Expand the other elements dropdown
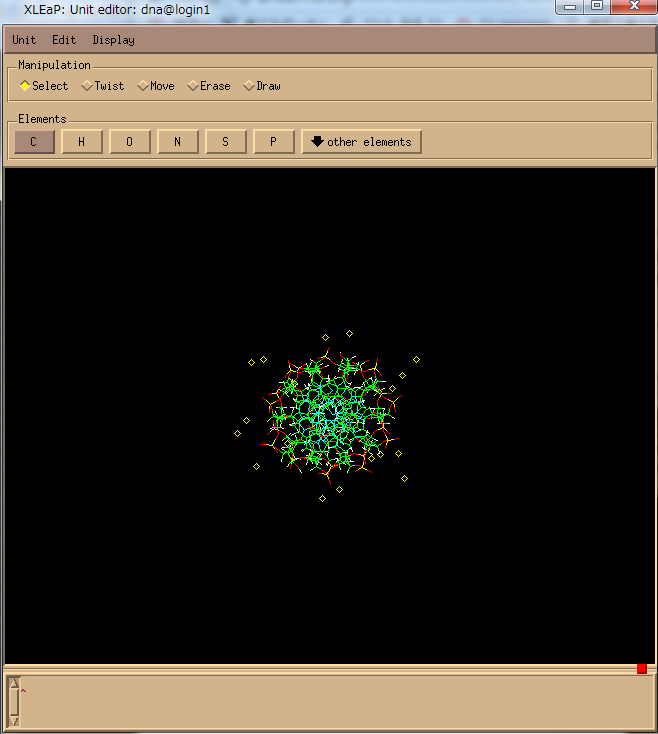Image resolution: width=658 pixels, height=734 pixels. 361,142
